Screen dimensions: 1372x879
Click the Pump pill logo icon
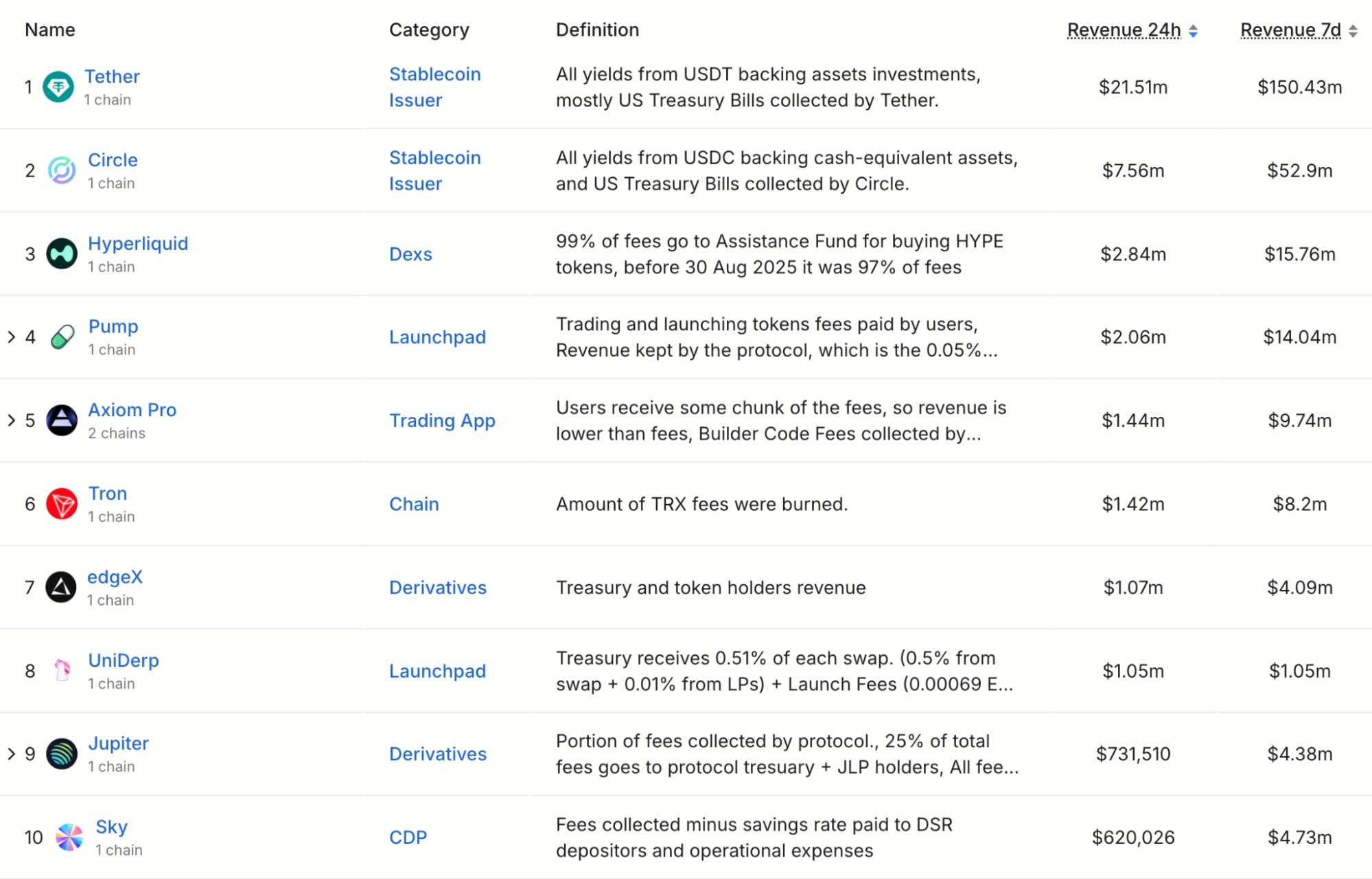[x=62, y=337]
